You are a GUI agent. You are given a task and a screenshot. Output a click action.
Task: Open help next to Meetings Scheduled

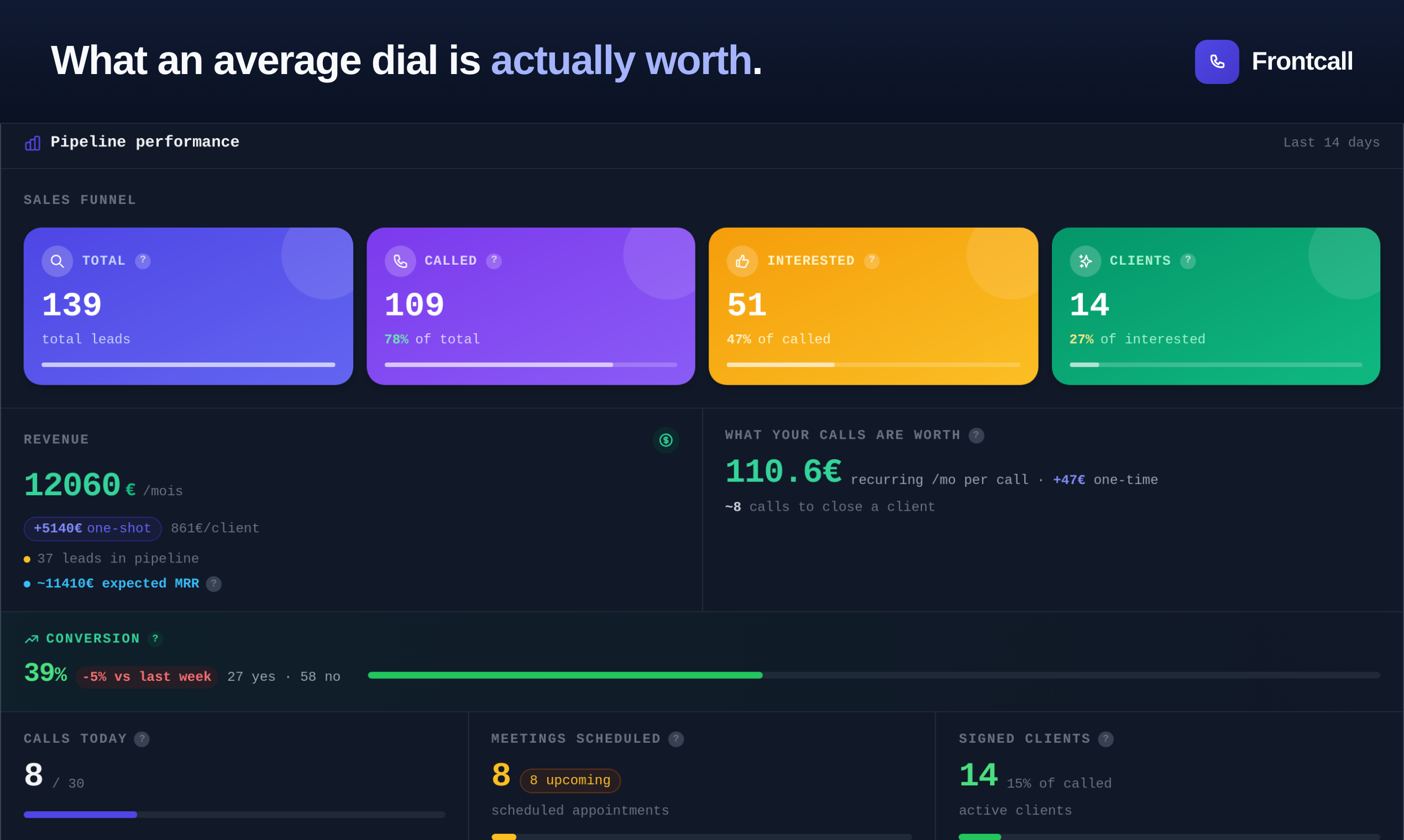(676, 739)
